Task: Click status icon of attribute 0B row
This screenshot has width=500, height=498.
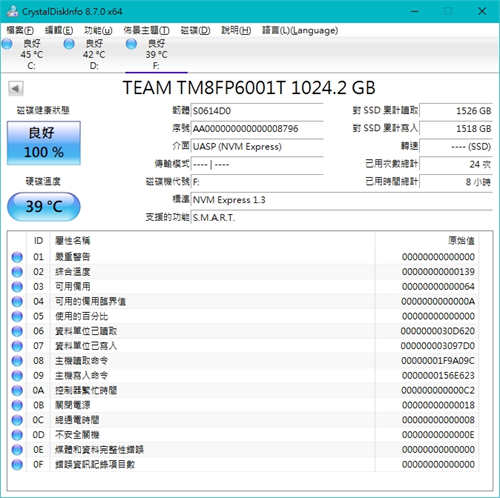Action: pos(17,405)
